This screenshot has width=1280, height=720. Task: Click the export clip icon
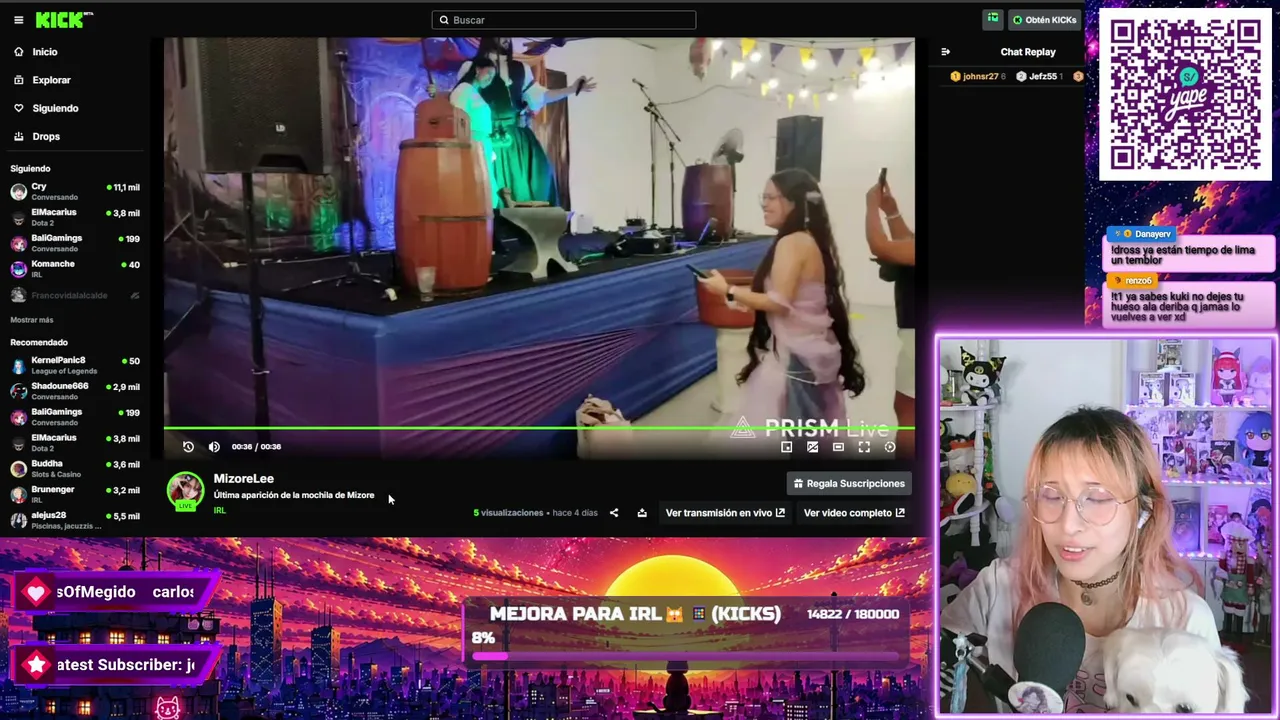(x=642, y=513)
